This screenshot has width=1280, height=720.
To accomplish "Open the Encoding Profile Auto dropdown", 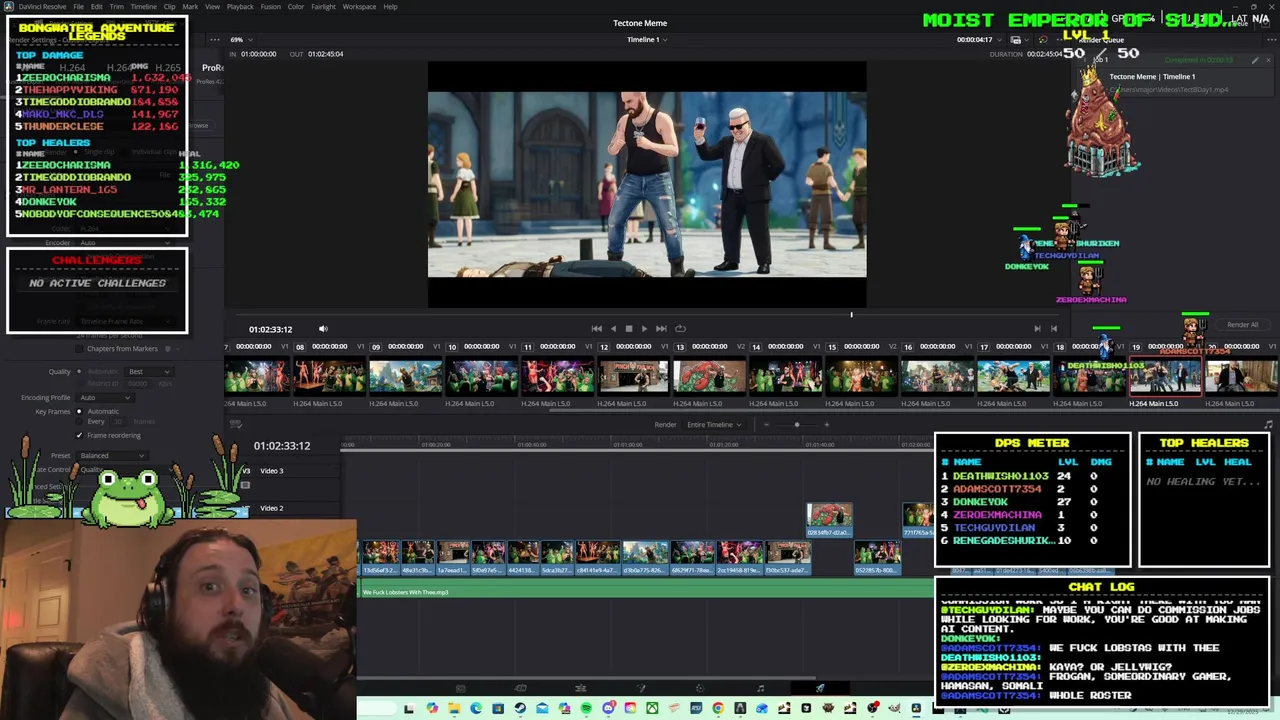I will pos(105,397).
